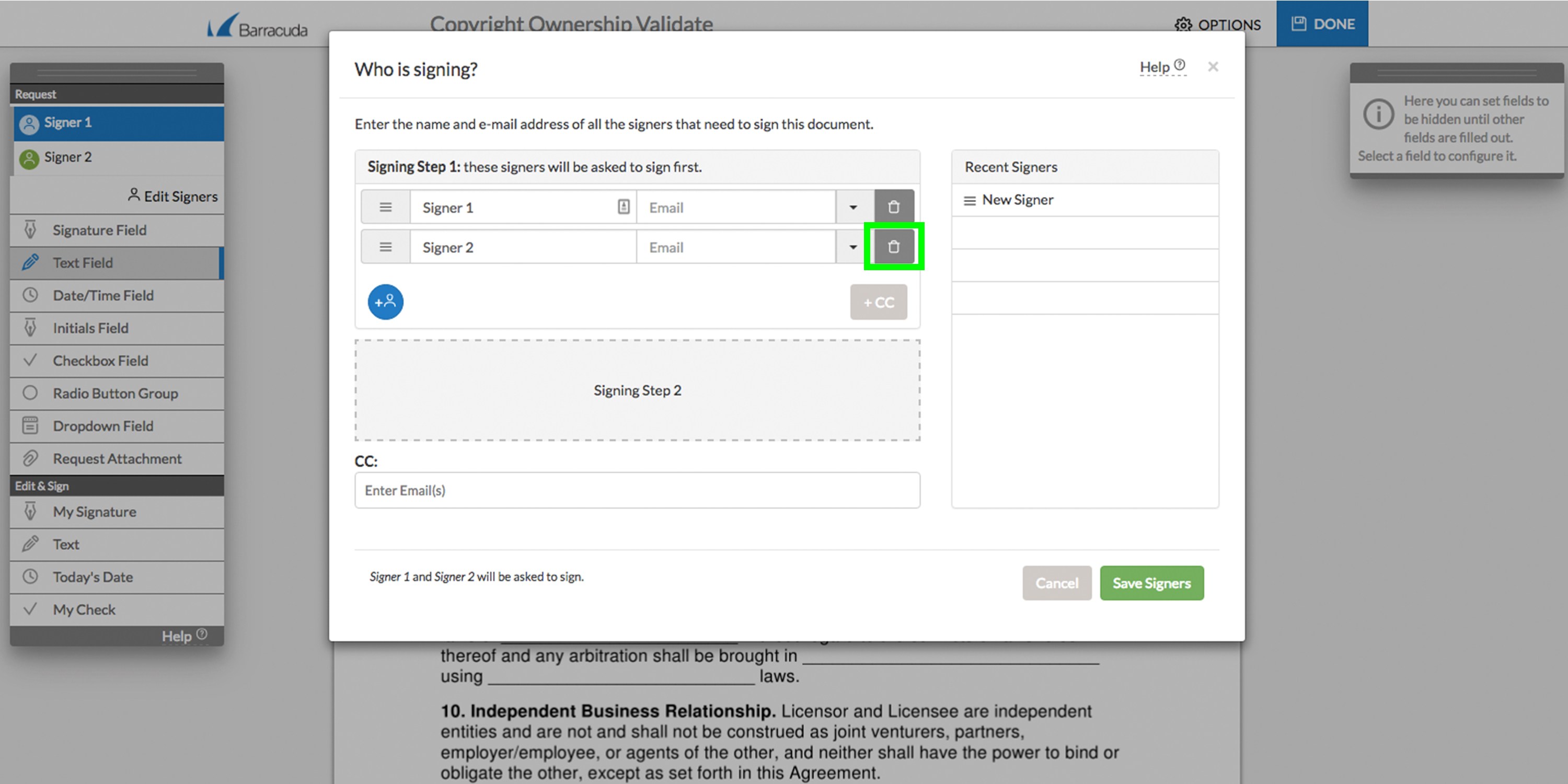The height and width of the screenshot is (784, 1568).
Task: Select New Signer from Recent Signers
Action: coord(1017,200)
